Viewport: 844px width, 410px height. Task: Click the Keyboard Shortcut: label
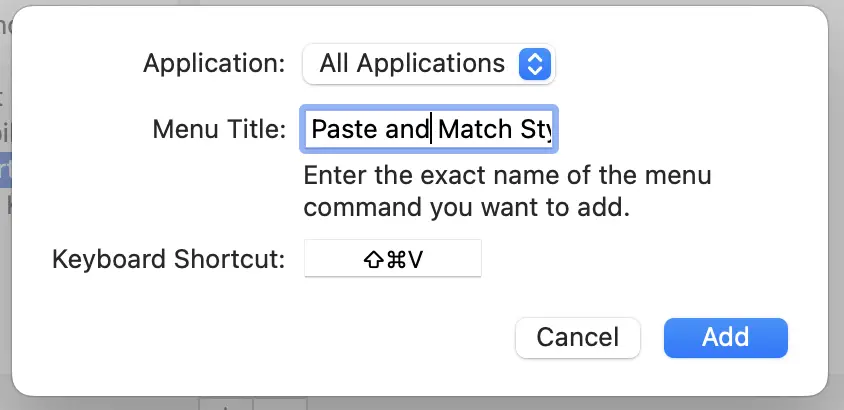tap(168, 259)
